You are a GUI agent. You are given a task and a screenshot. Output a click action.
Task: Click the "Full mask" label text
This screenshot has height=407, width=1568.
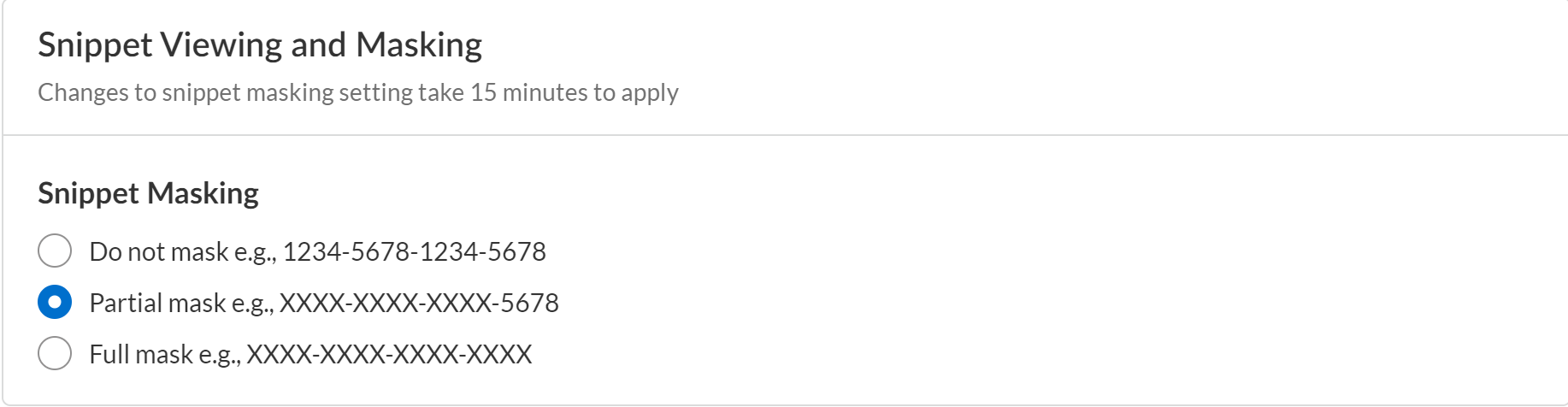click(141, 354)
